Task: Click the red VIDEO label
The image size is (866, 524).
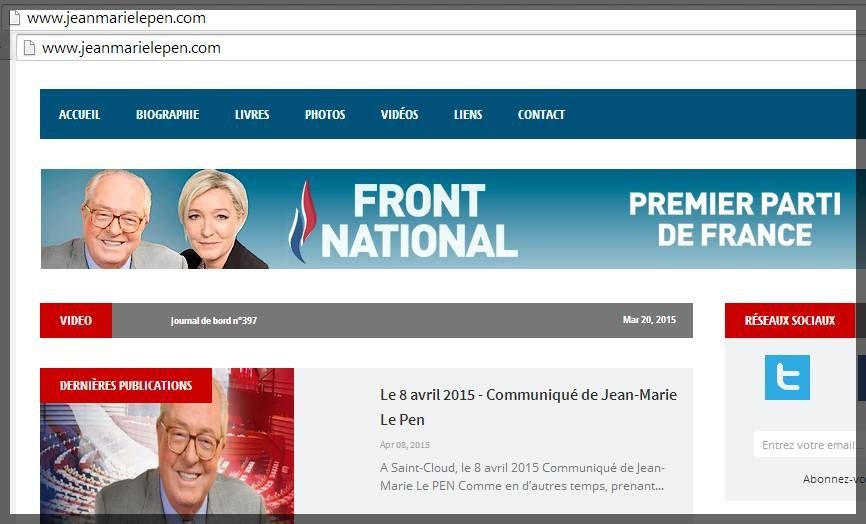Action: (x=76, y=320)
